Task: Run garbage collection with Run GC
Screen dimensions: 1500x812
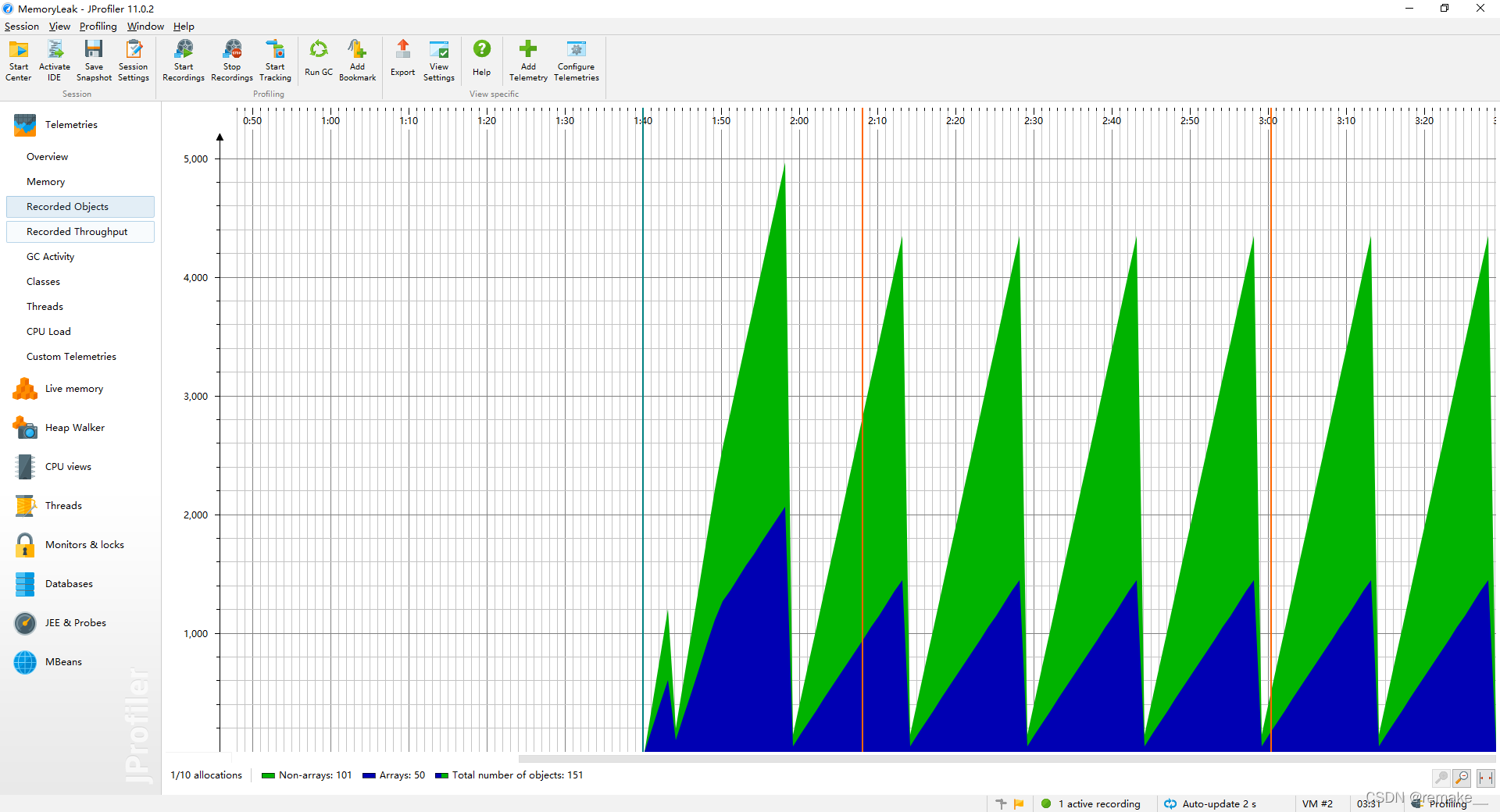Action: 319,59
